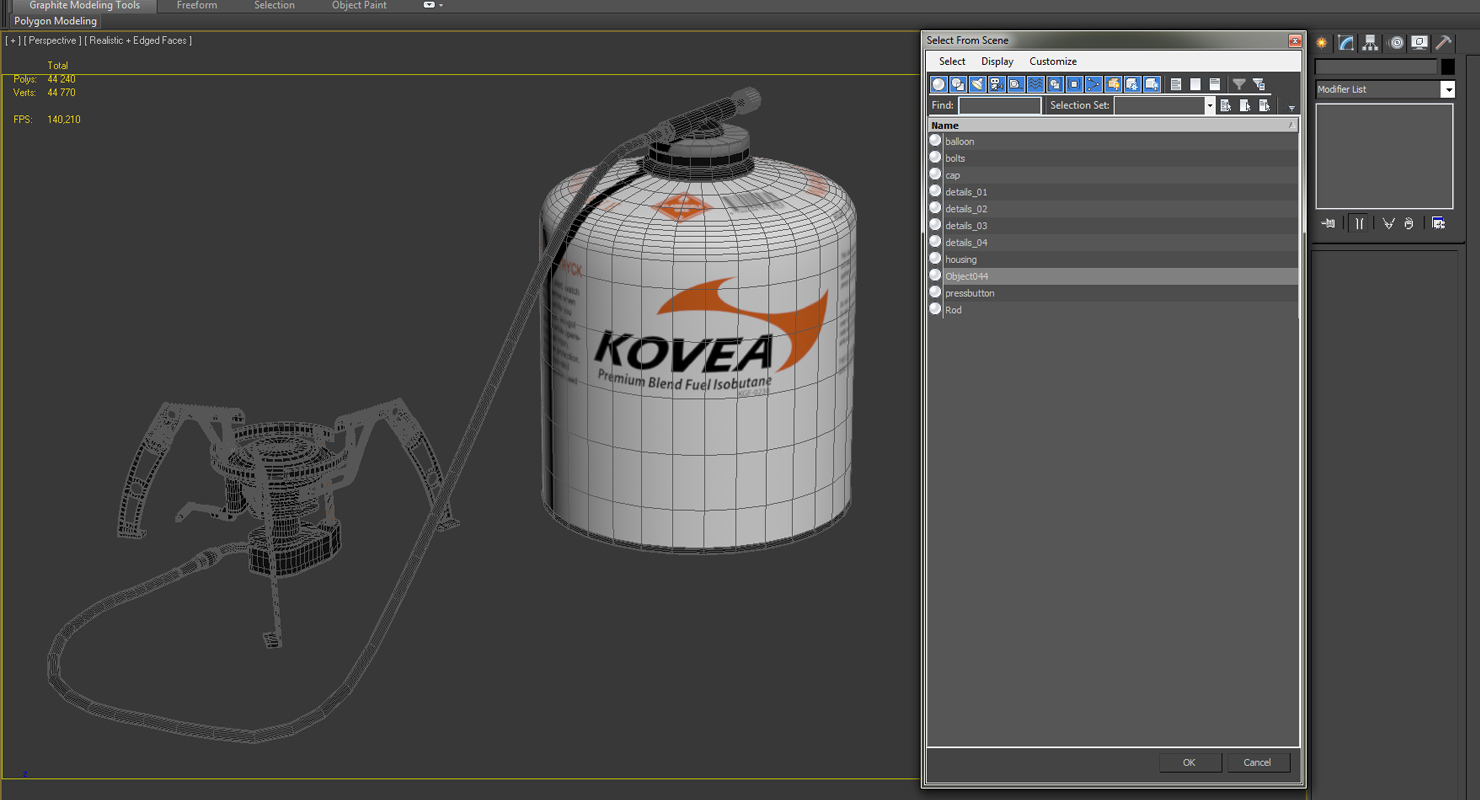Click Display Frozen Objects filter icon
This screenshot has height=800, width=1480.
pyautogui.click(x=1132, y=84)
